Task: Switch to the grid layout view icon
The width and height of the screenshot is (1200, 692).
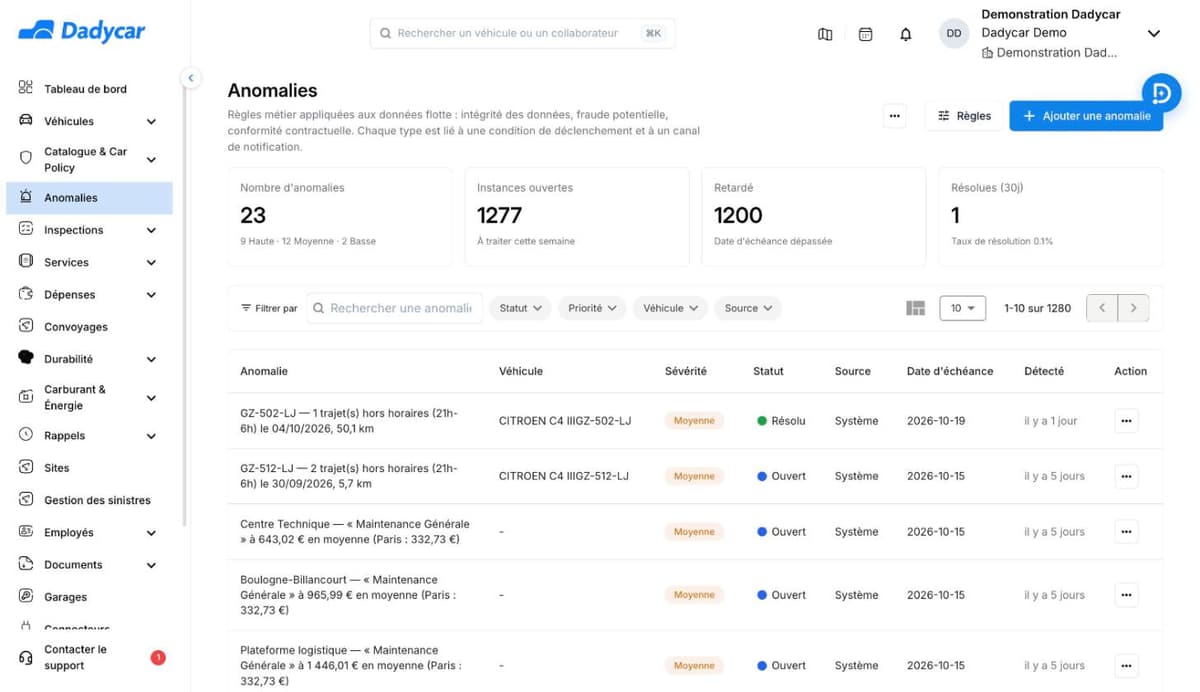Action: coord(915,308)
